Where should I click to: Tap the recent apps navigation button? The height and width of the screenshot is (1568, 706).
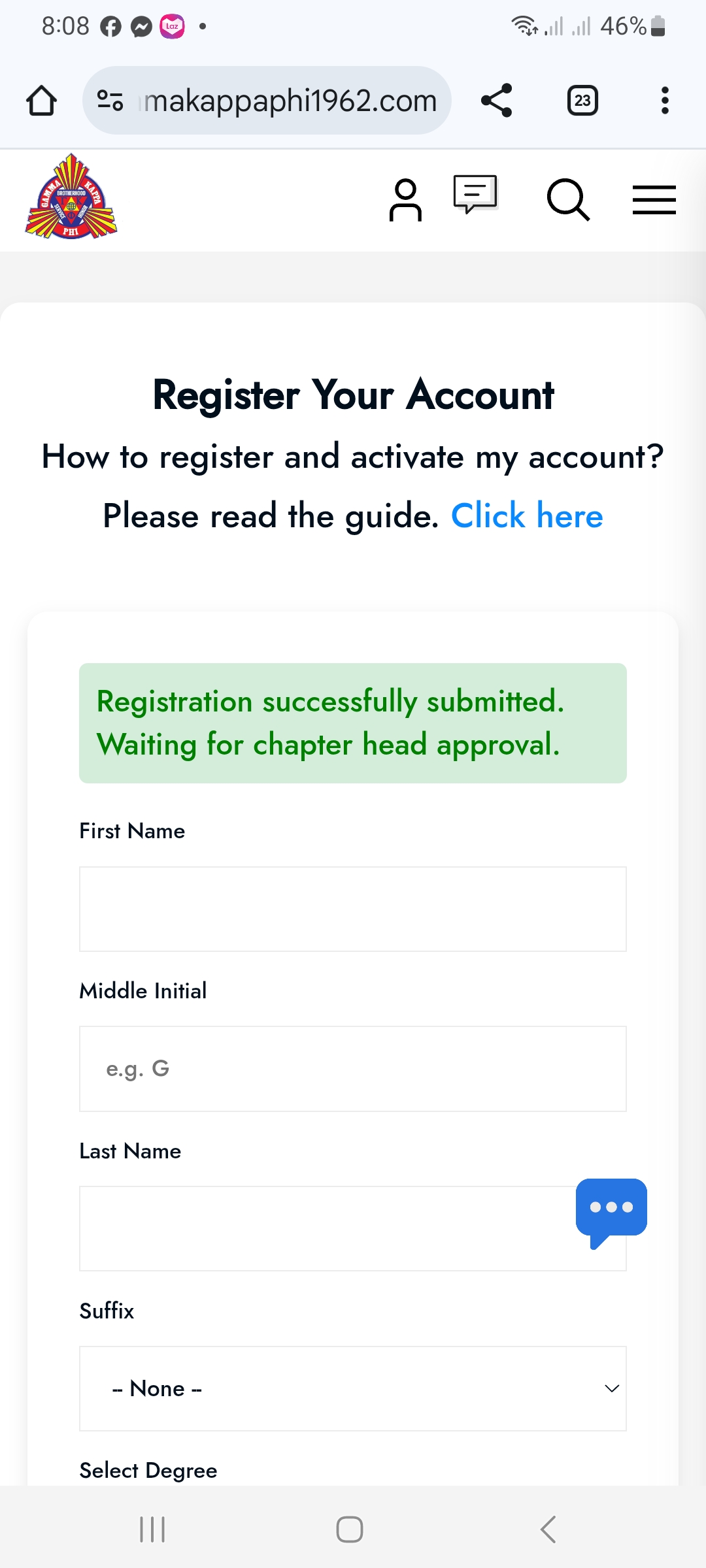pyautogui.click(x=152, y=1529)
